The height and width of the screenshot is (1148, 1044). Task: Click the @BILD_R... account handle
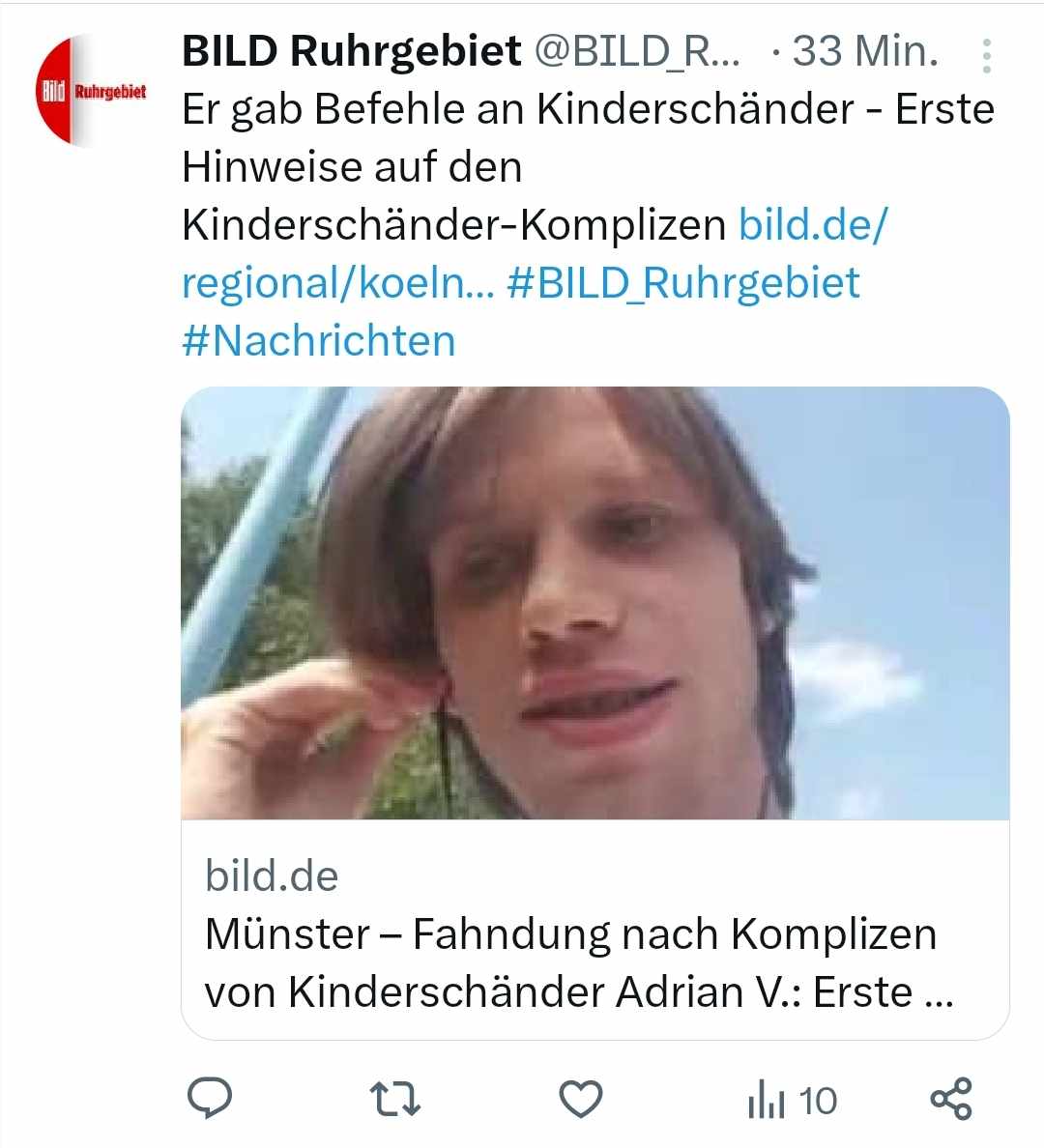tap(638, 51)
